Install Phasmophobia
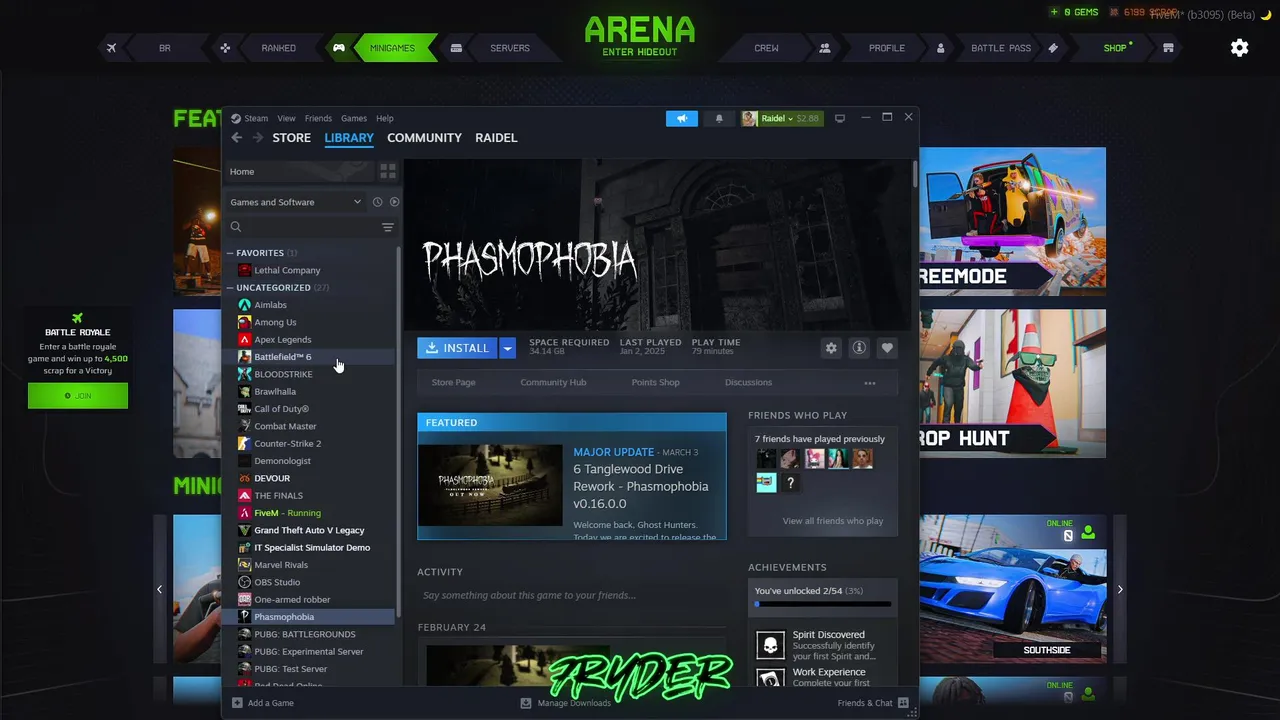 pos(457,348)
